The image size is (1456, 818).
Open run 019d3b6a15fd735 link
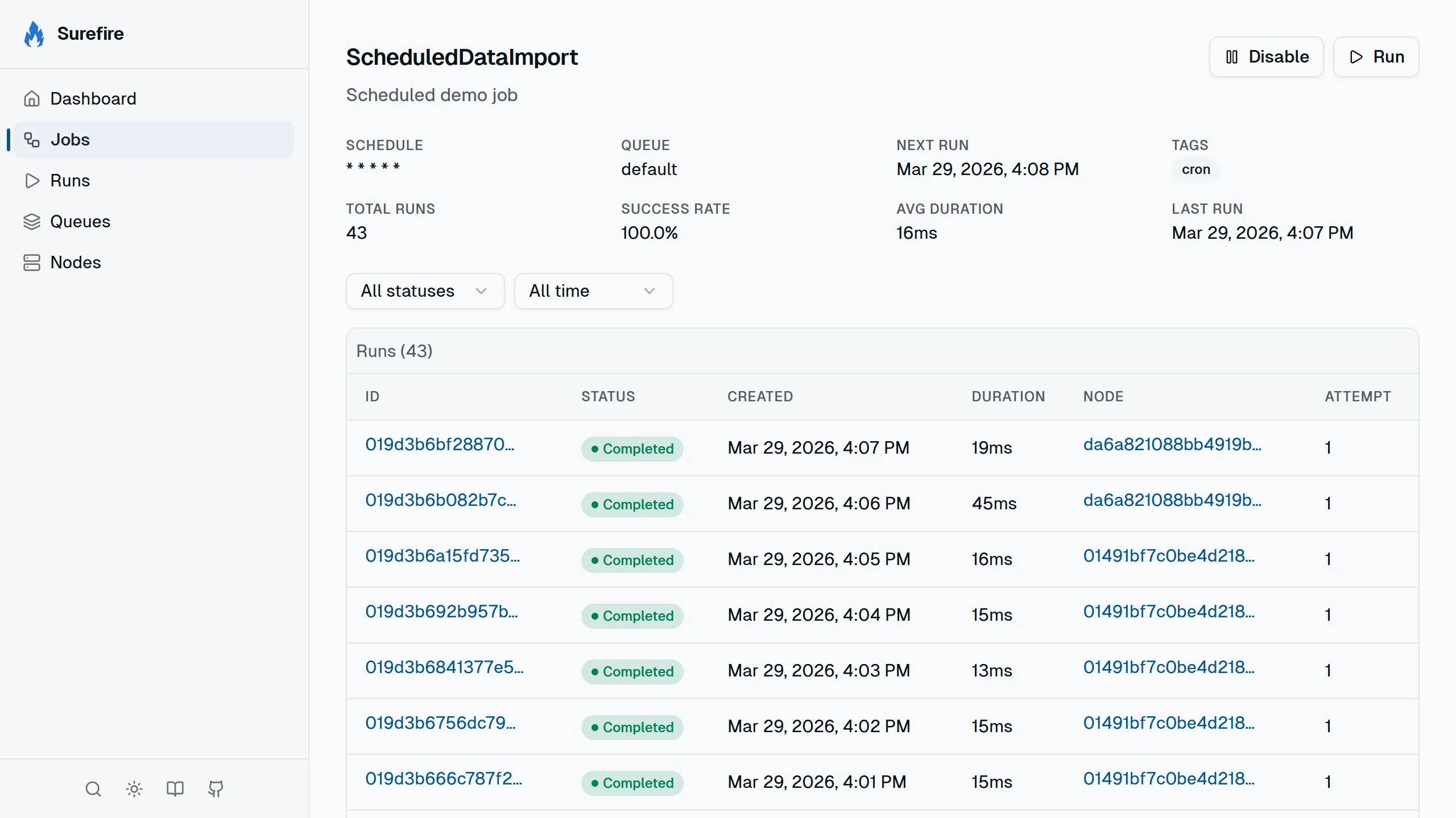(x=442, y=556)
